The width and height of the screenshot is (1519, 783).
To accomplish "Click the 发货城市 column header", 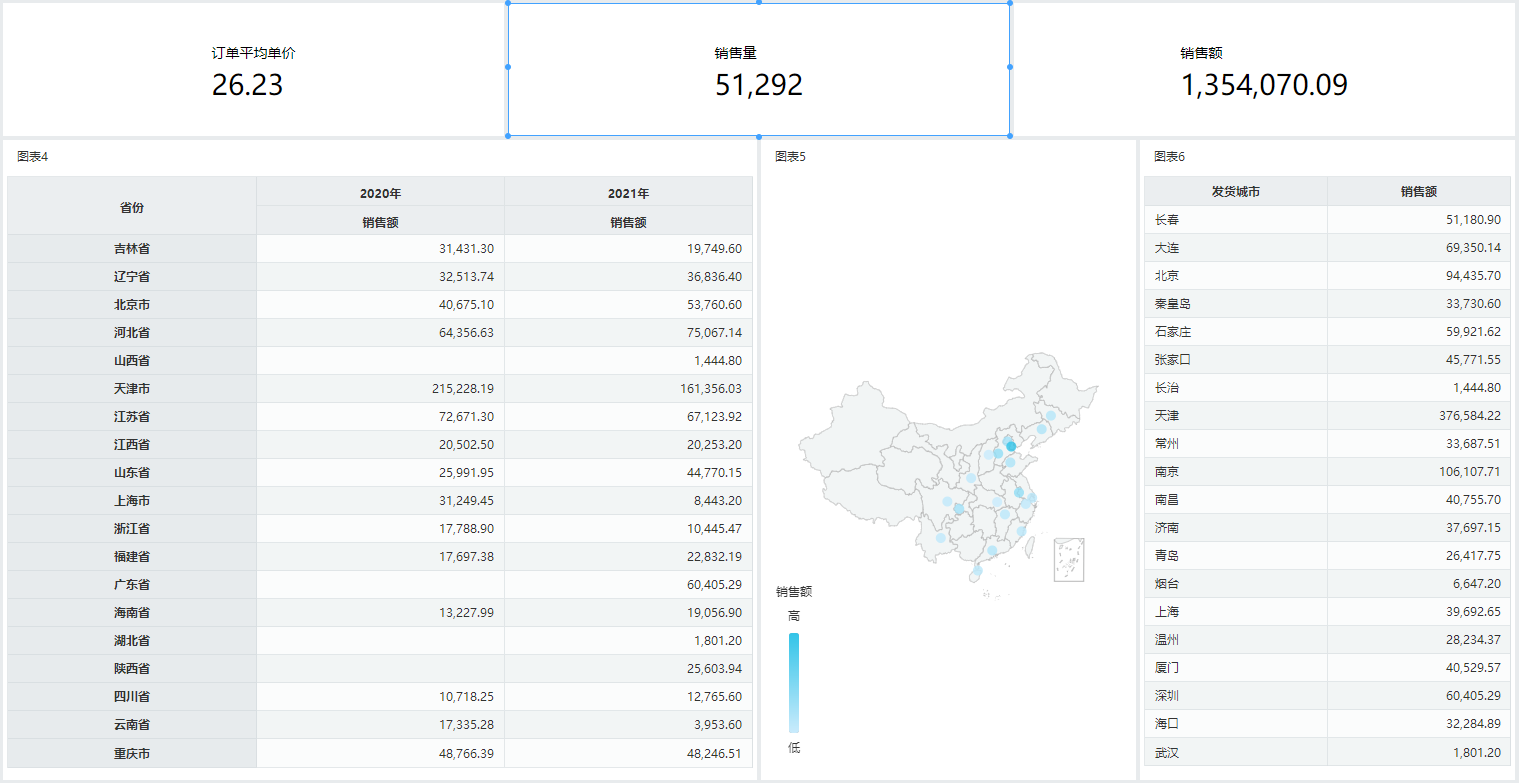I will point(1236,192).
